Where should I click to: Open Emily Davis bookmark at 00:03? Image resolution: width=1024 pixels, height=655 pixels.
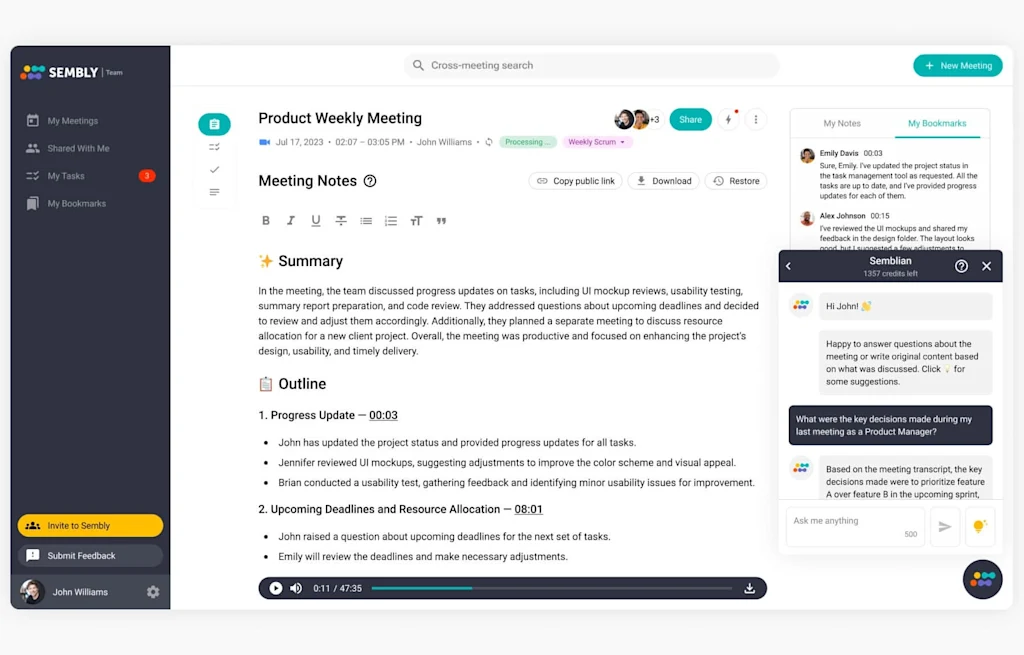[889, 174]
